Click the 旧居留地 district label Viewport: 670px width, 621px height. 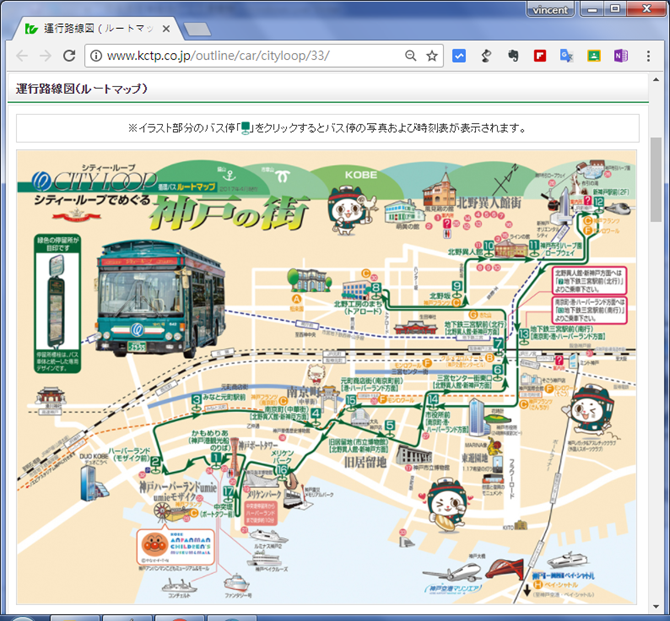tap(365, 462)
